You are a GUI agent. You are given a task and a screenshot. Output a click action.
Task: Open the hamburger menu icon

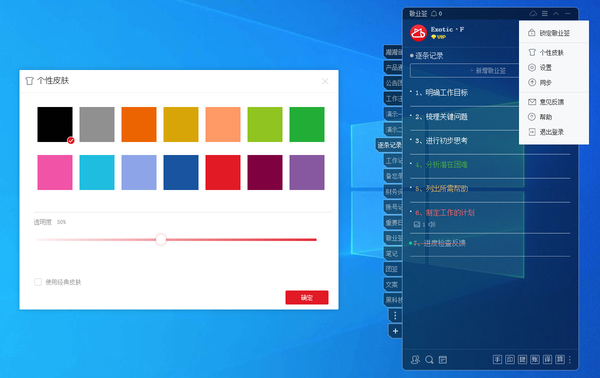[x=545, y=14]
